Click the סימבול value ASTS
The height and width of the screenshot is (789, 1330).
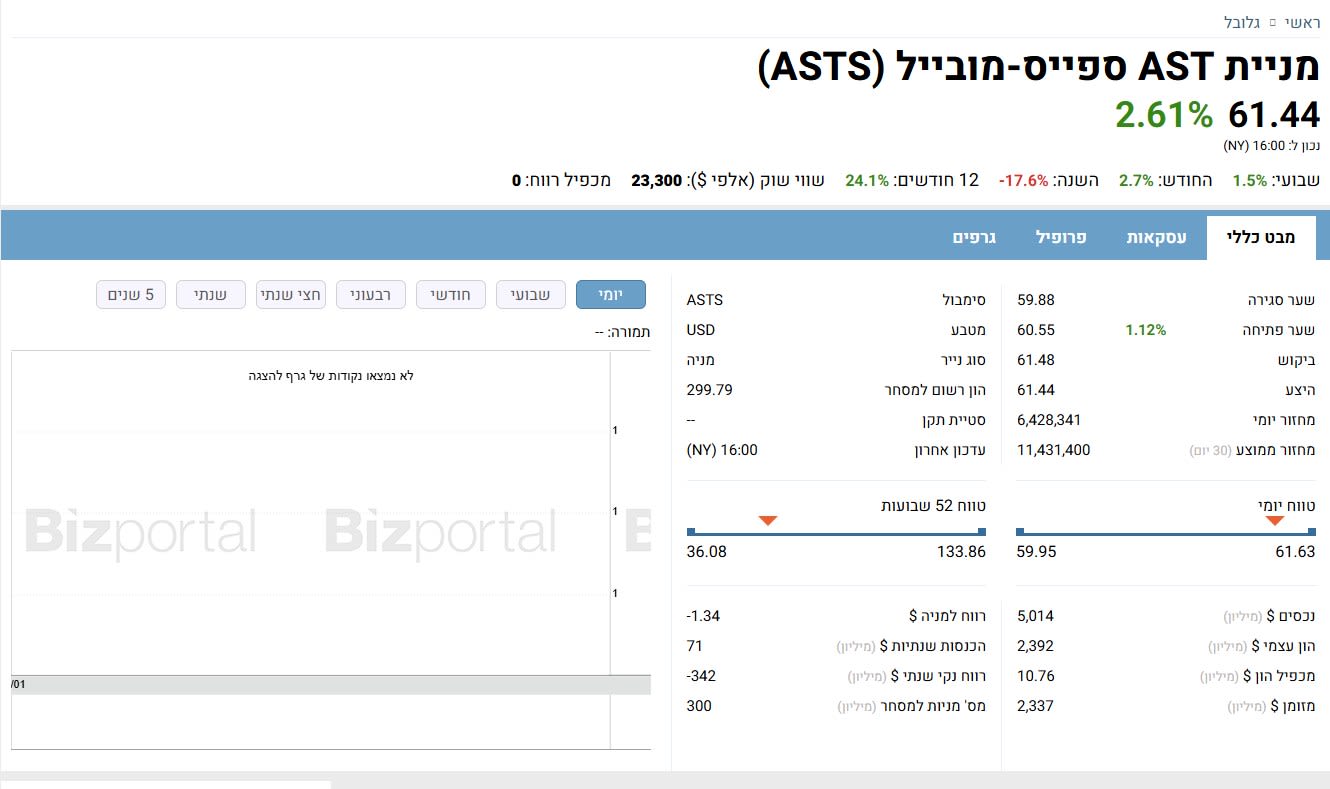click(705, 300)
